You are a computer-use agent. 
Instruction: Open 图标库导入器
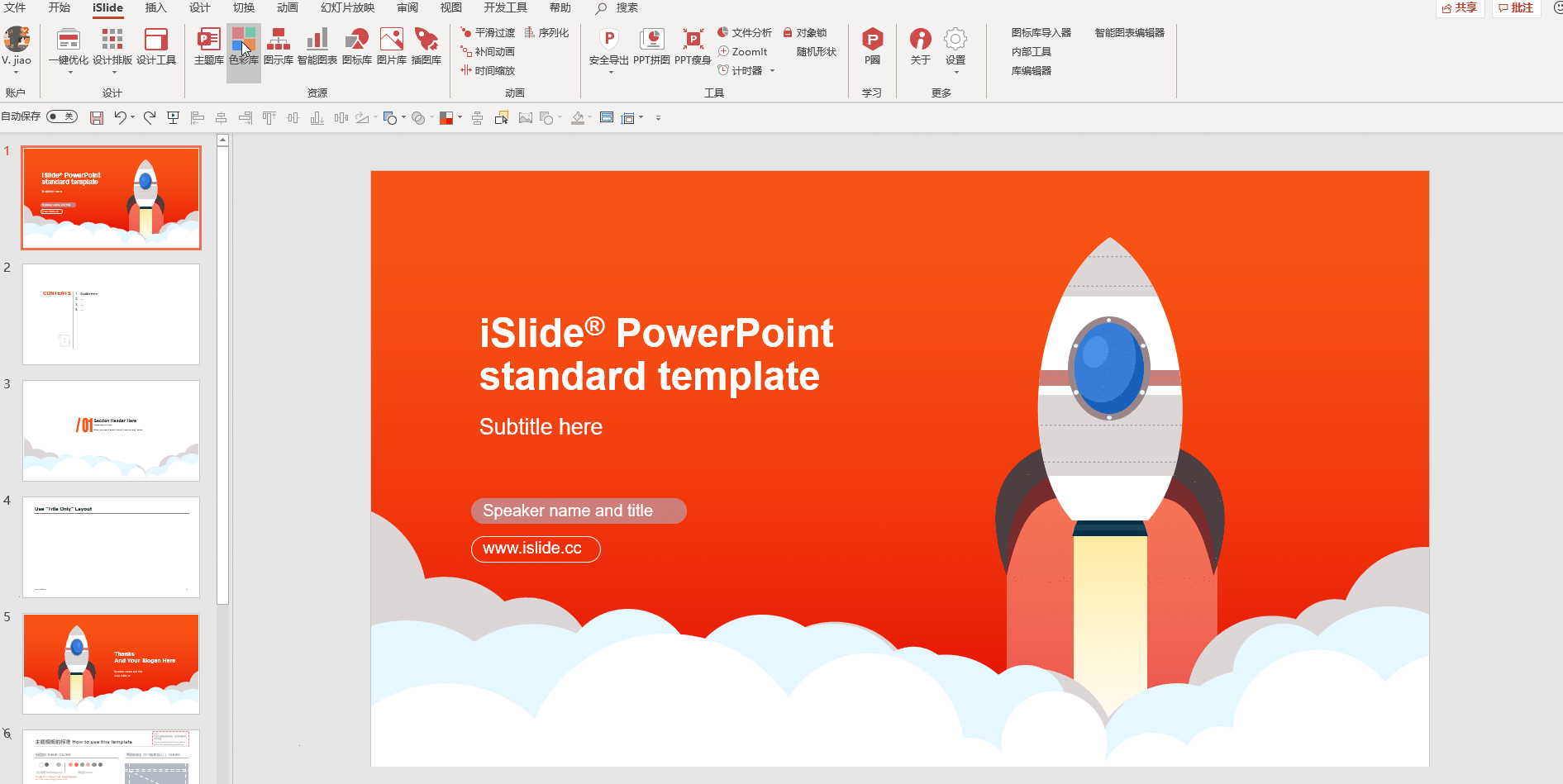click(1041, 33)
